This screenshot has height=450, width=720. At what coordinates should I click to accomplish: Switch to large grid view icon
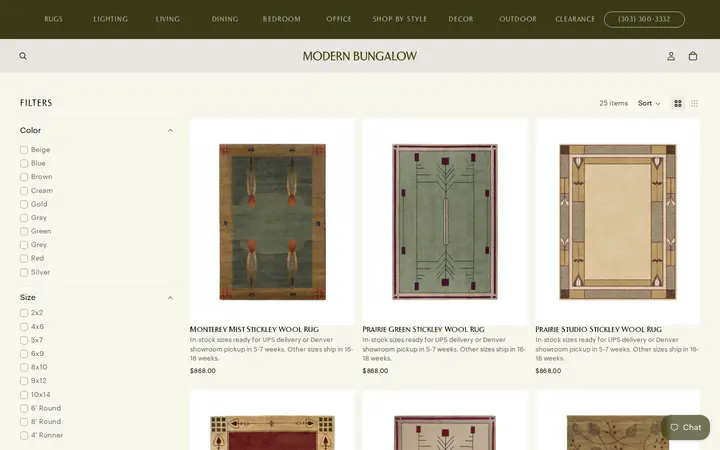[678, 103]
